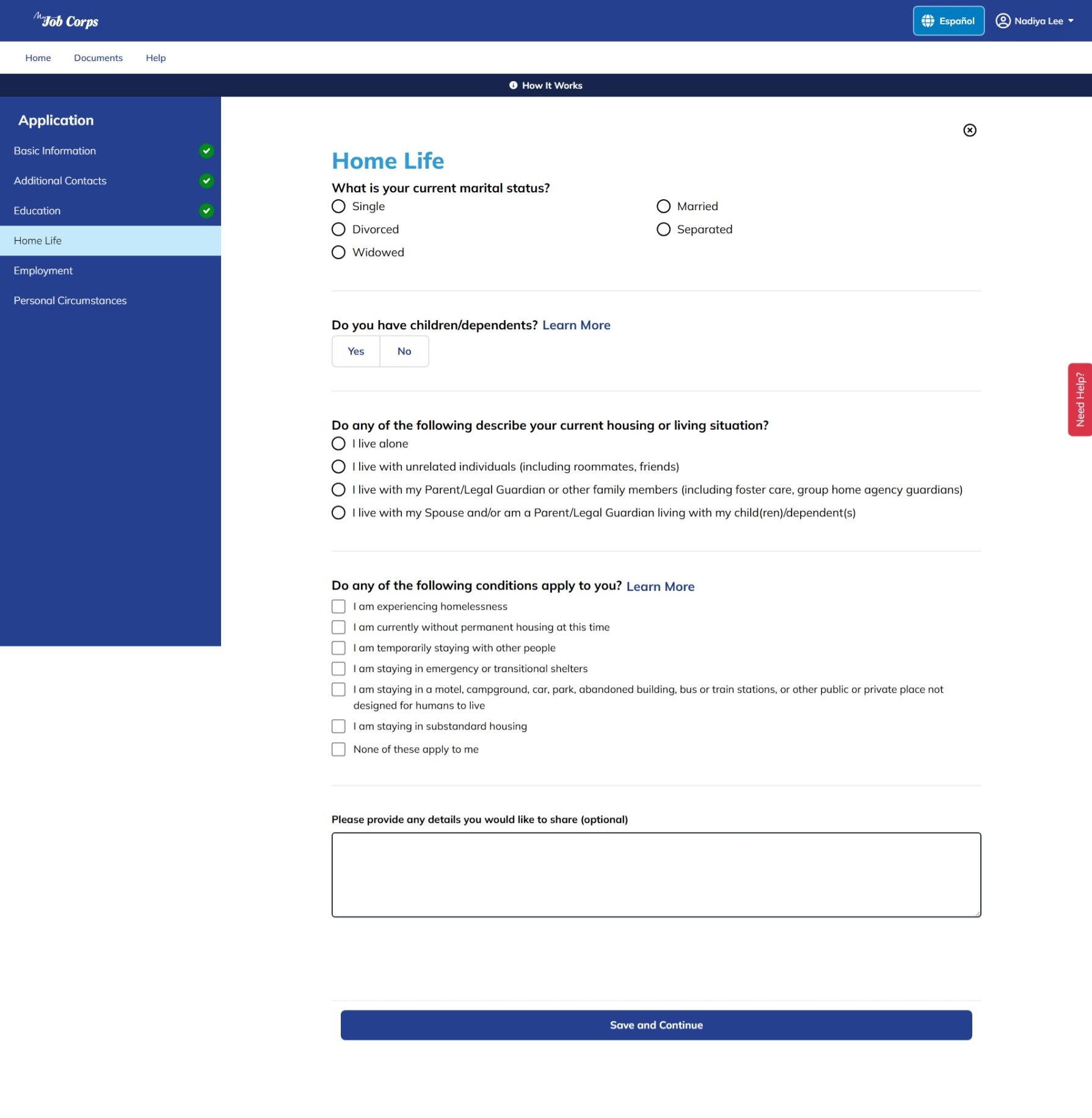1092x1118 pixels.
Task: Open the Home navigation item
Action: point(38,58)
